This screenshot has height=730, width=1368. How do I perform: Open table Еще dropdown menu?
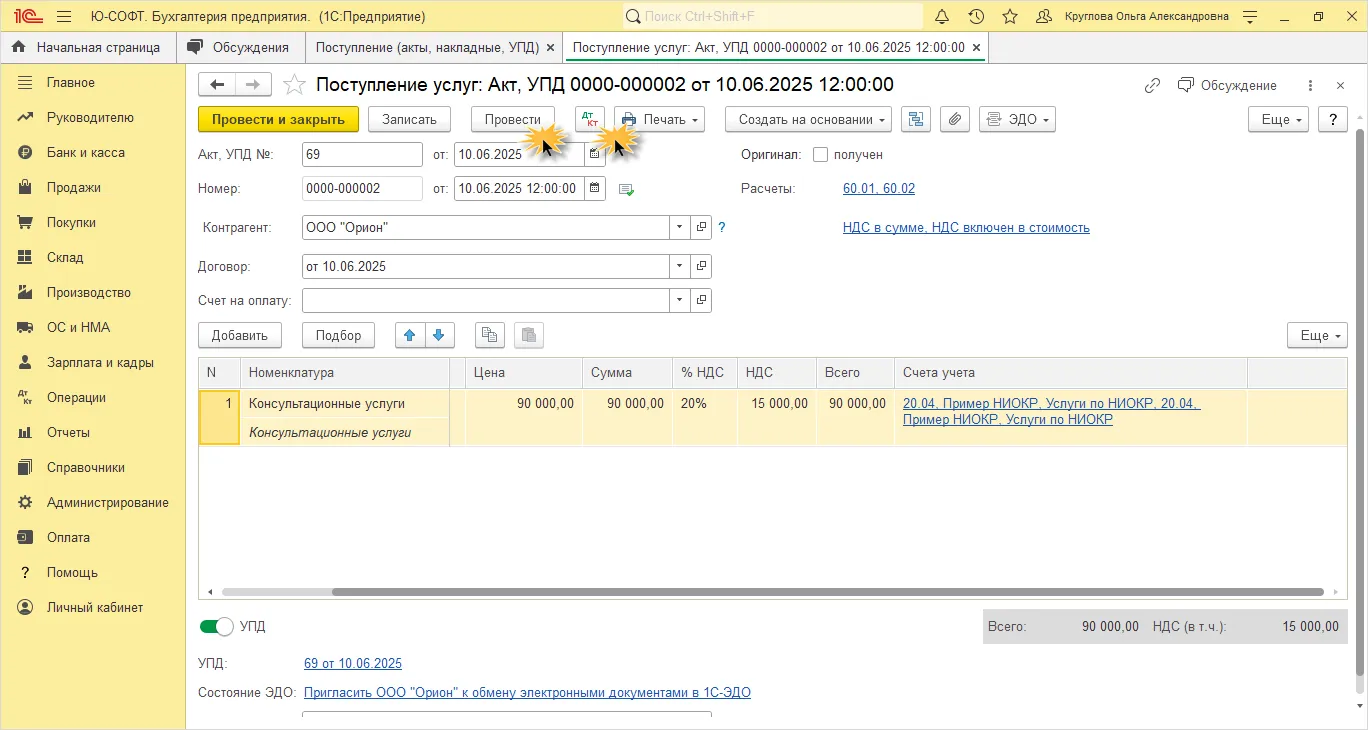coord(1317,335)
